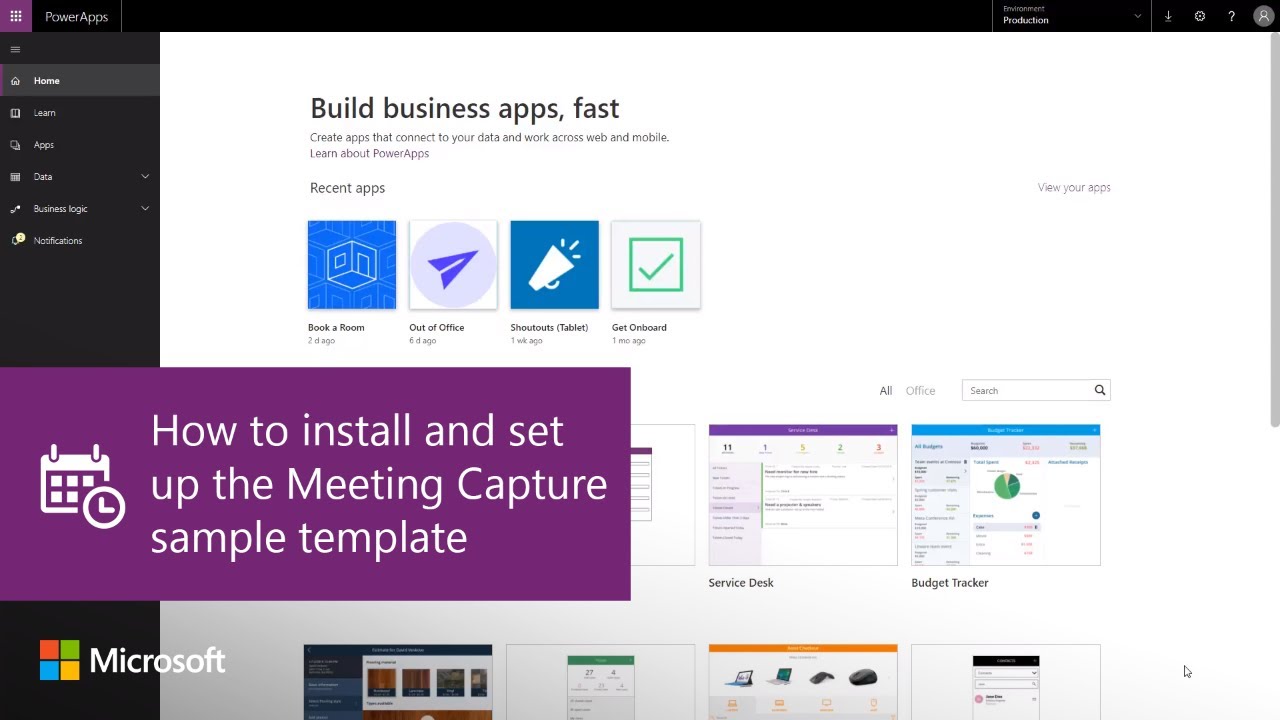Expand the Business logic chevron
The image size is (1280, 720).
coord(145,209)
